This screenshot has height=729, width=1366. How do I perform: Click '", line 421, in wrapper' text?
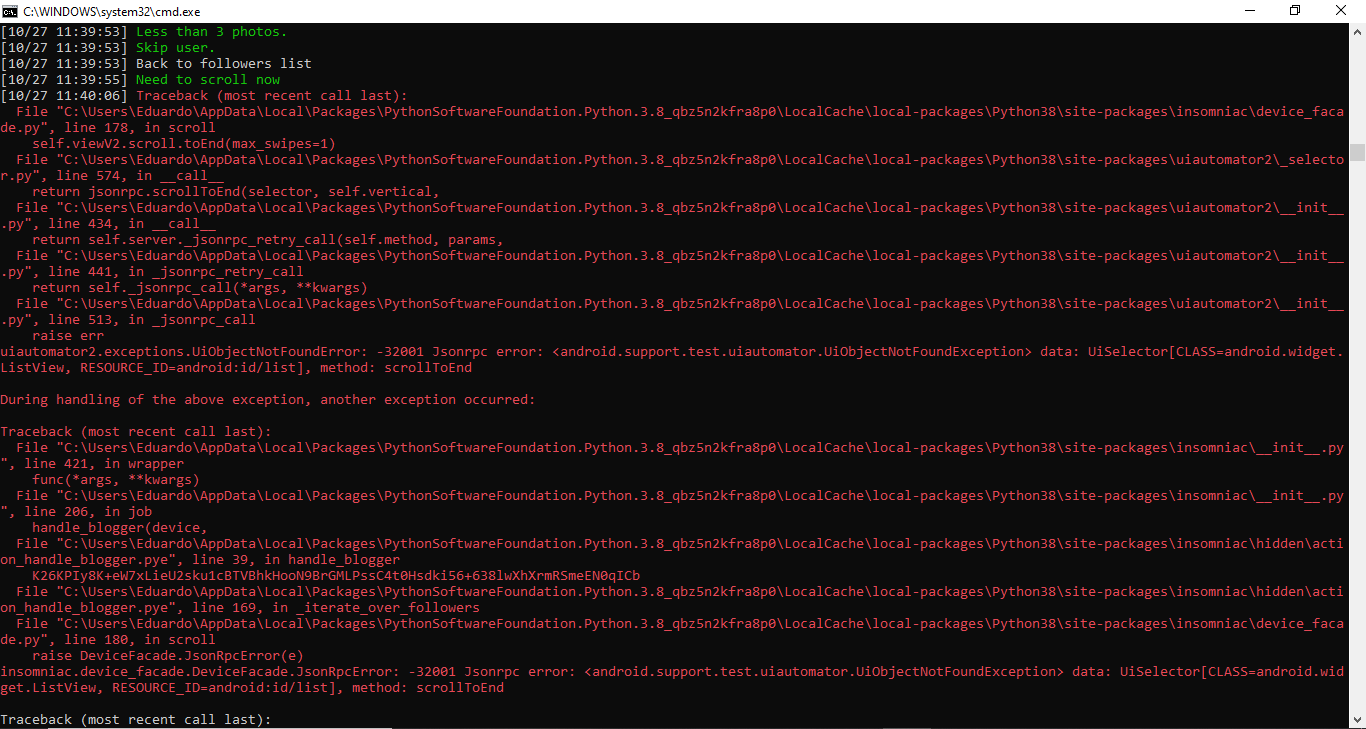click(x=92, y=464)
